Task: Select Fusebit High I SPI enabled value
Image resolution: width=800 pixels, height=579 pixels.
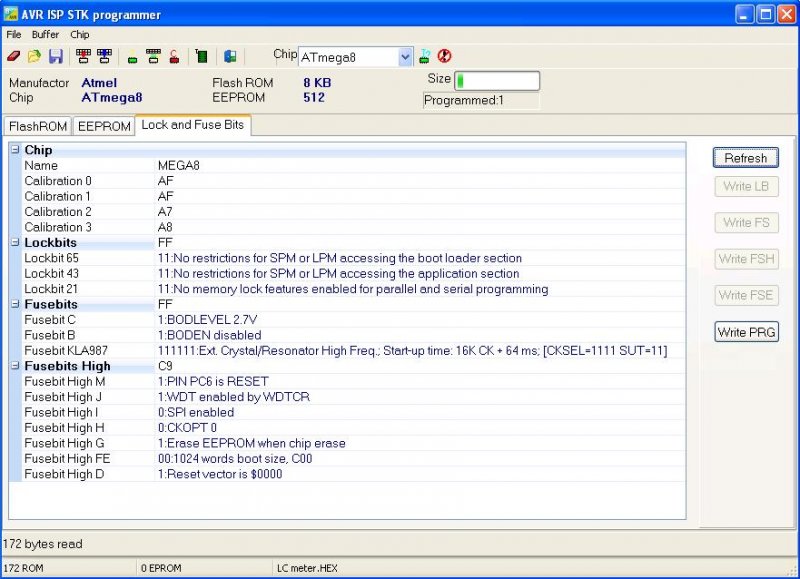Action: [x=196, y=412]
